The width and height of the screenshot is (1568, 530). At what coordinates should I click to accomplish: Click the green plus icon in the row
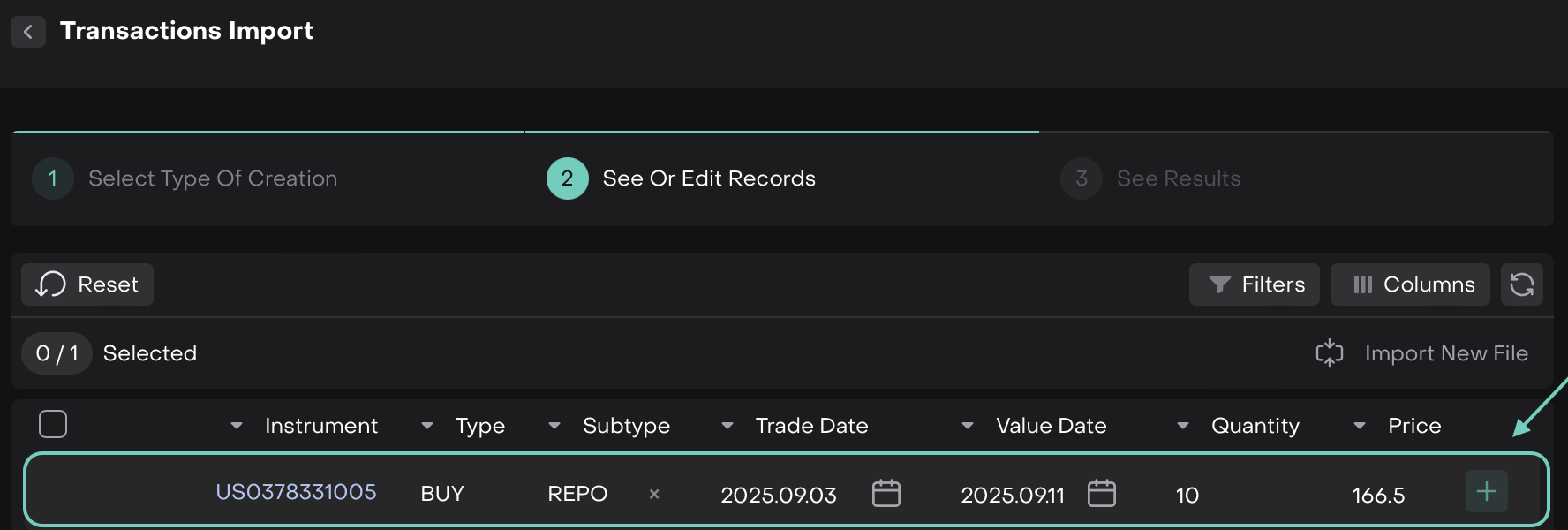click(x=1486, y=491)
